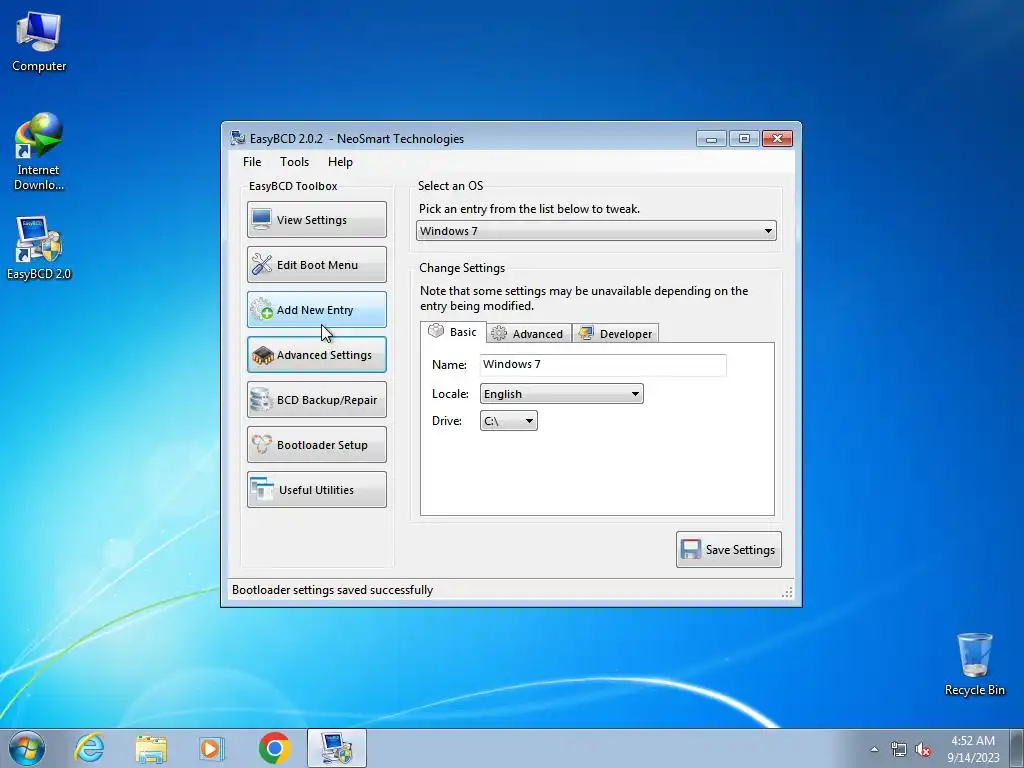Open the Edit Boot Menu section
Screen dimensions: 1024x768
click(x=317, y=264)
